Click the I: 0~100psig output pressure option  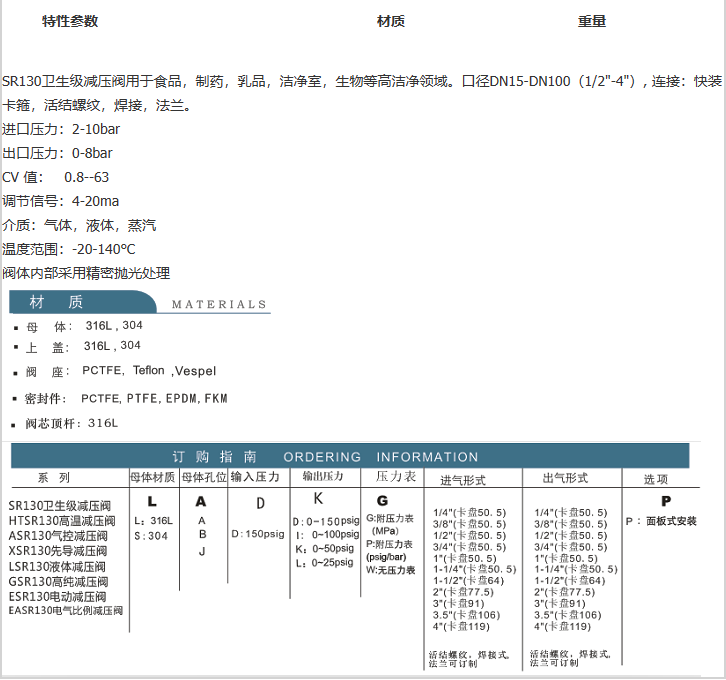click(x=328, y=535)
